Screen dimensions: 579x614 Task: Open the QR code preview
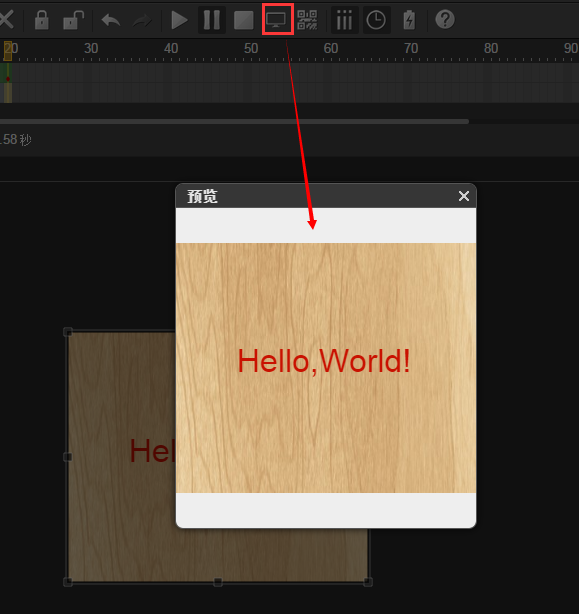pos(307,20)
